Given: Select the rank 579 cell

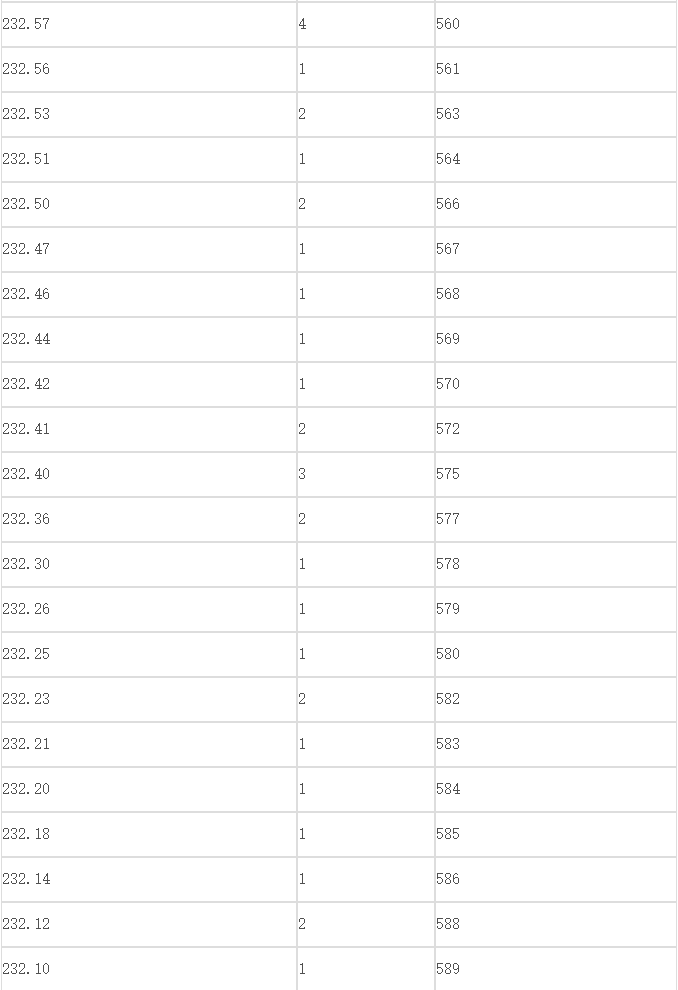Looking at the screenshot, I should tap(556, 609).
